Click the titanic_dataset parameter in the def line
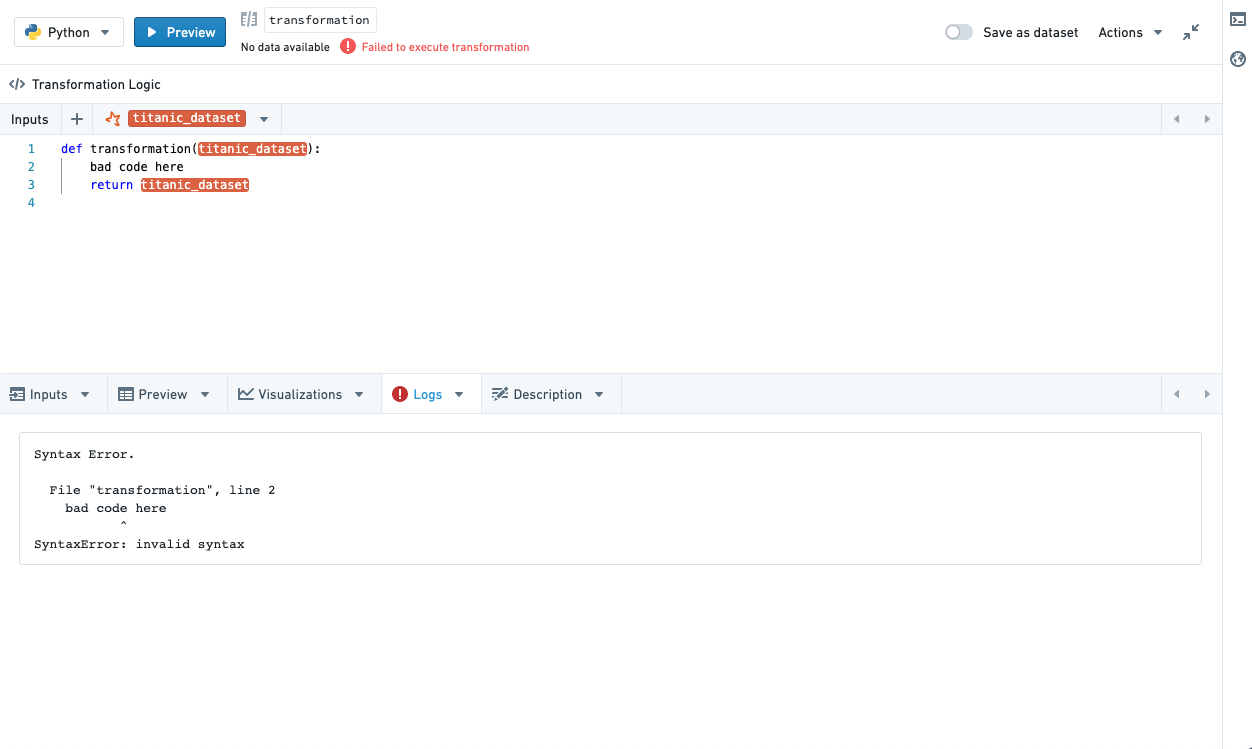1252x749 pixels. [x=252, y=149]
